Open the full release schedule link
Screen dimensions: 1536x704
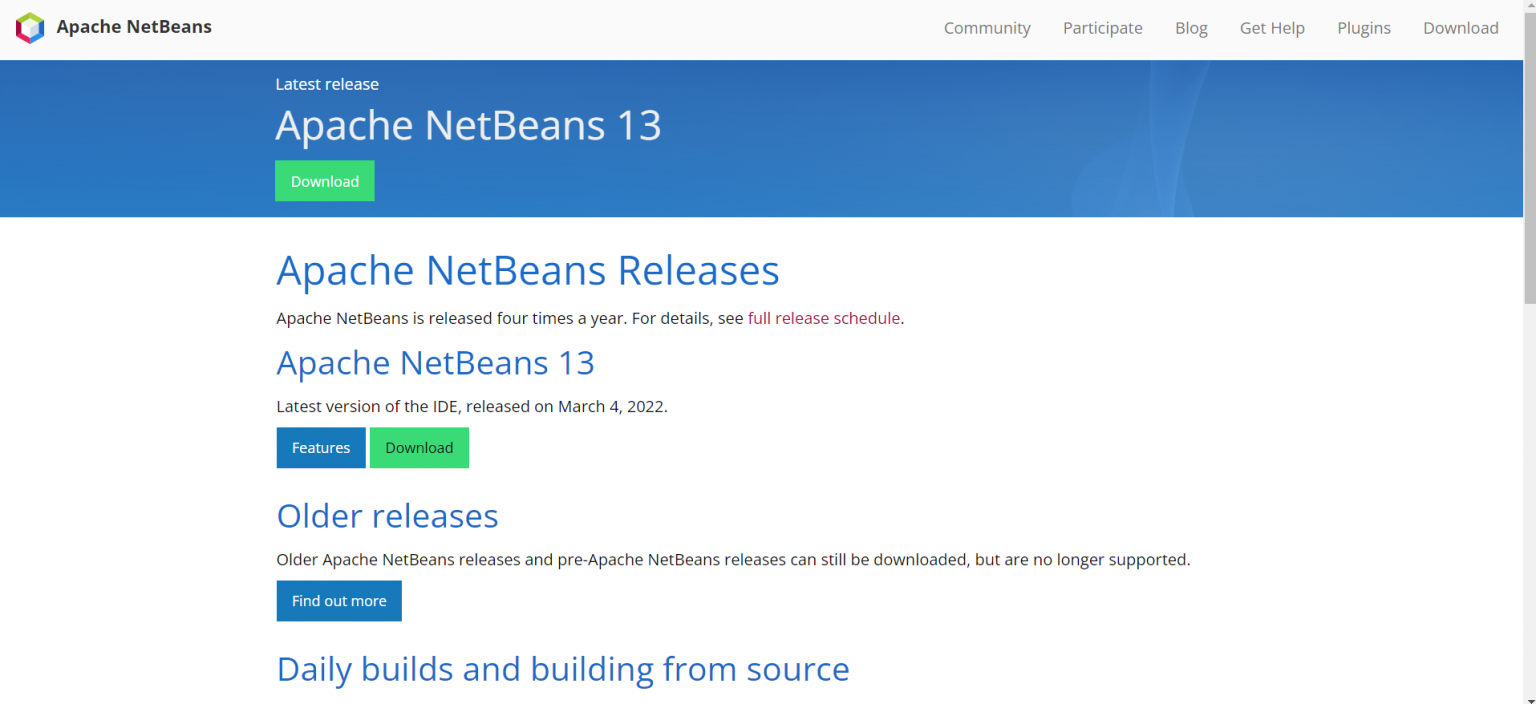823,318
